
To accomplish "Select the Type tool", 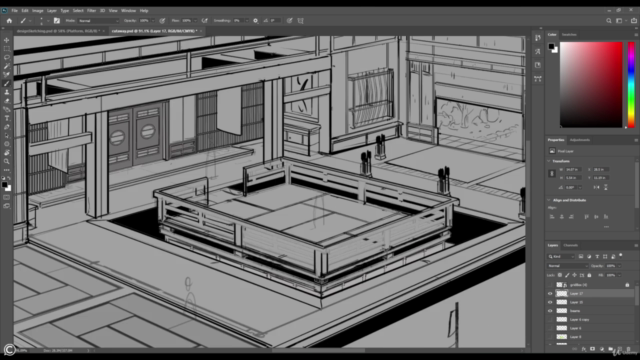I will point(7,118).
